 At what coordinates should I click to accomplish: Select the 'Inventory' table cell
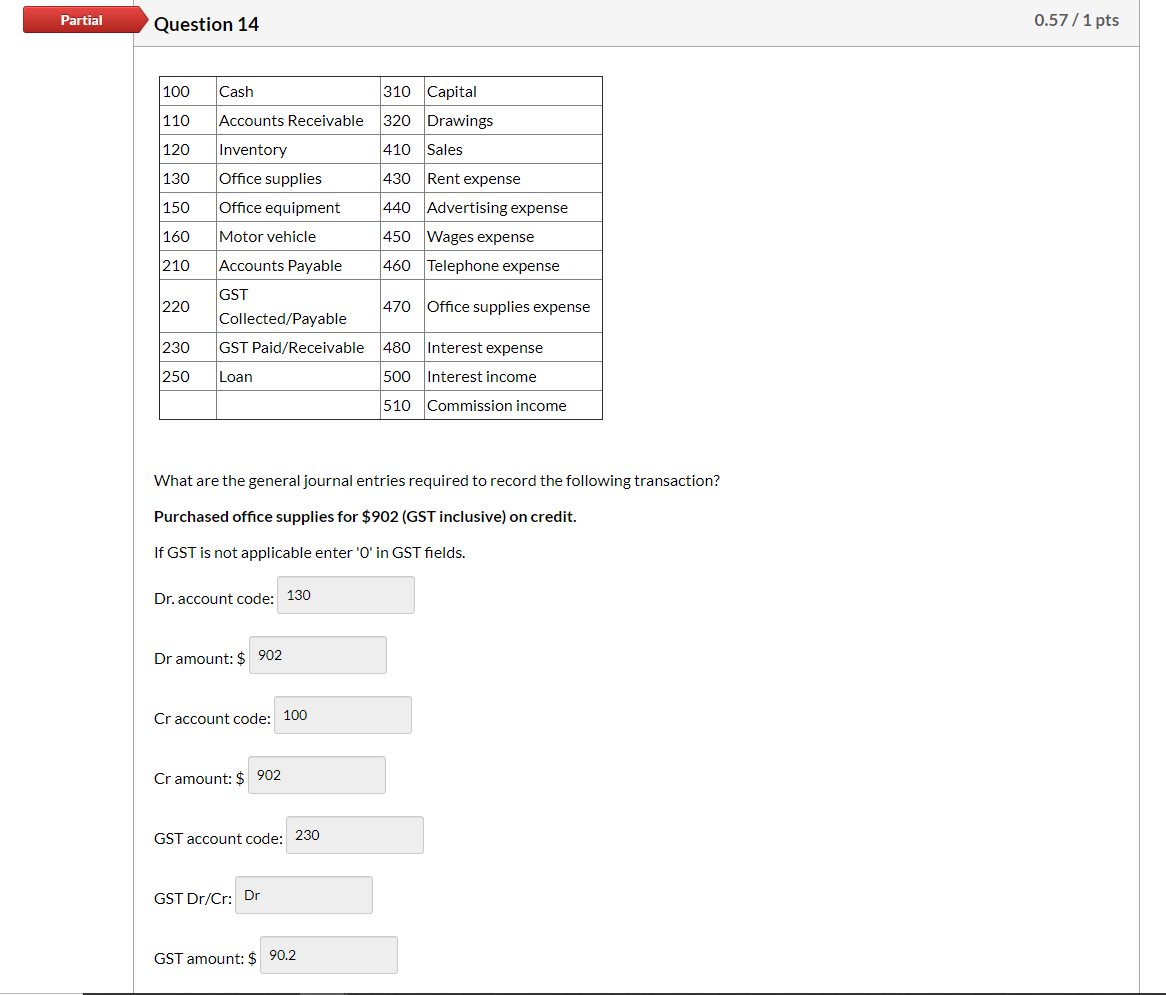point(298,149)
